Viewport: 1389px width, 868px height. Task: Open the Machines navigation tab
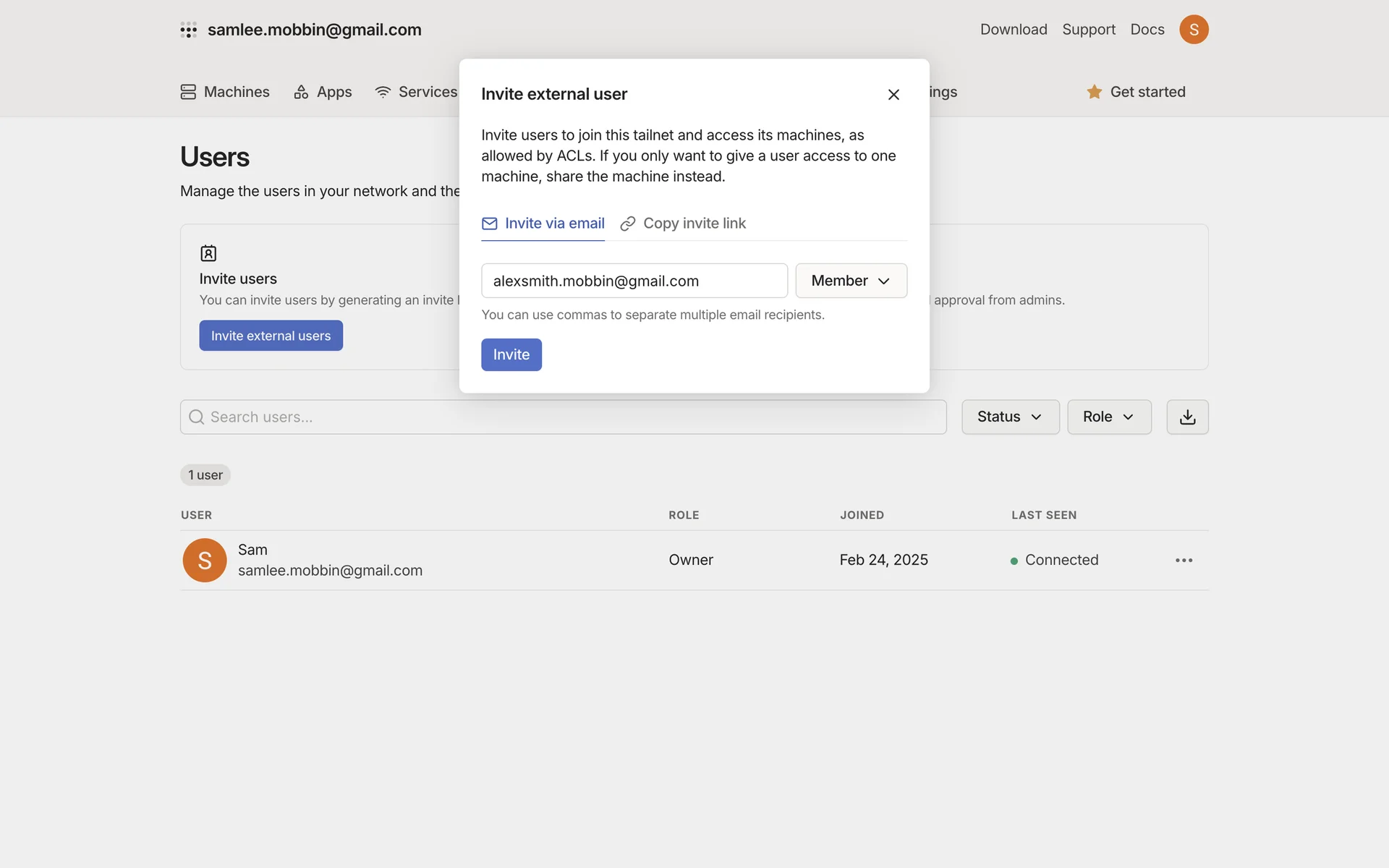coord(225,92)
